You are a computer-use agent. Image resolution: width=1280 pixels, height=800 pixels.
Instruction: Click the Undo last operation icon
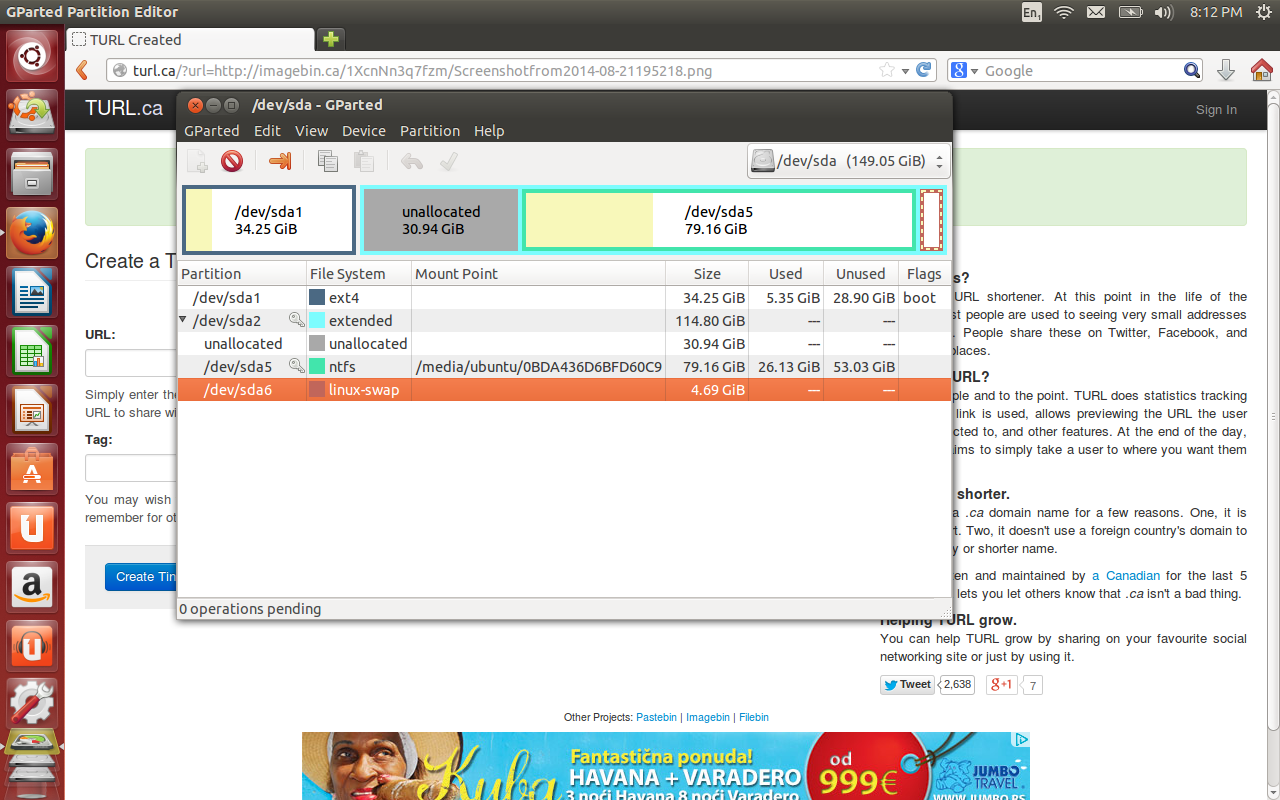[412, 161]
